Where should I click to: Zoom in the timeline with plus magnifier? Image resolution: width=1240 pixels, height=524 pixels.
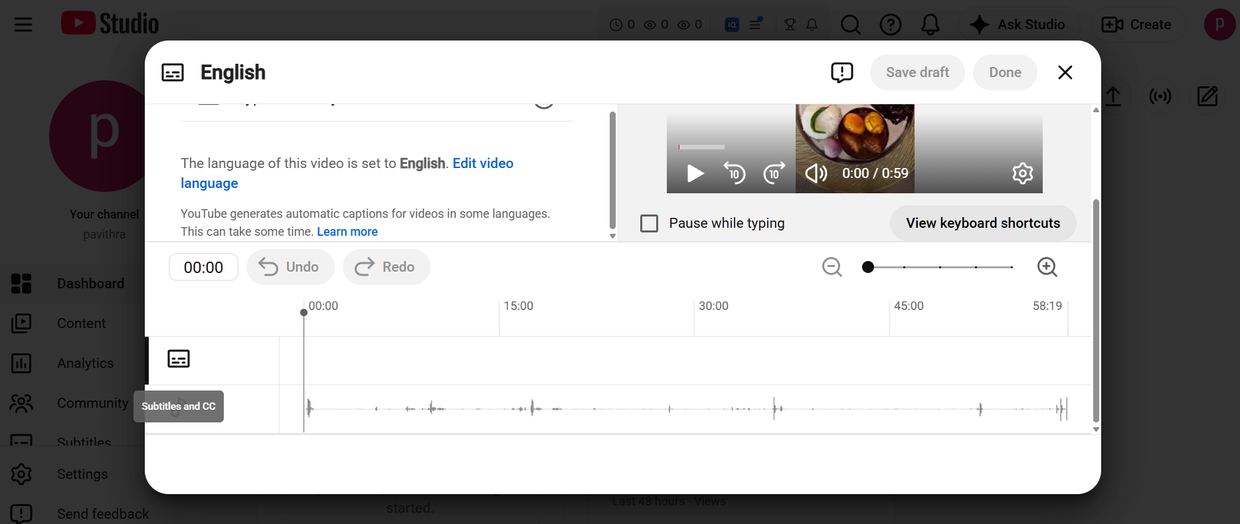pos(1047,267)
